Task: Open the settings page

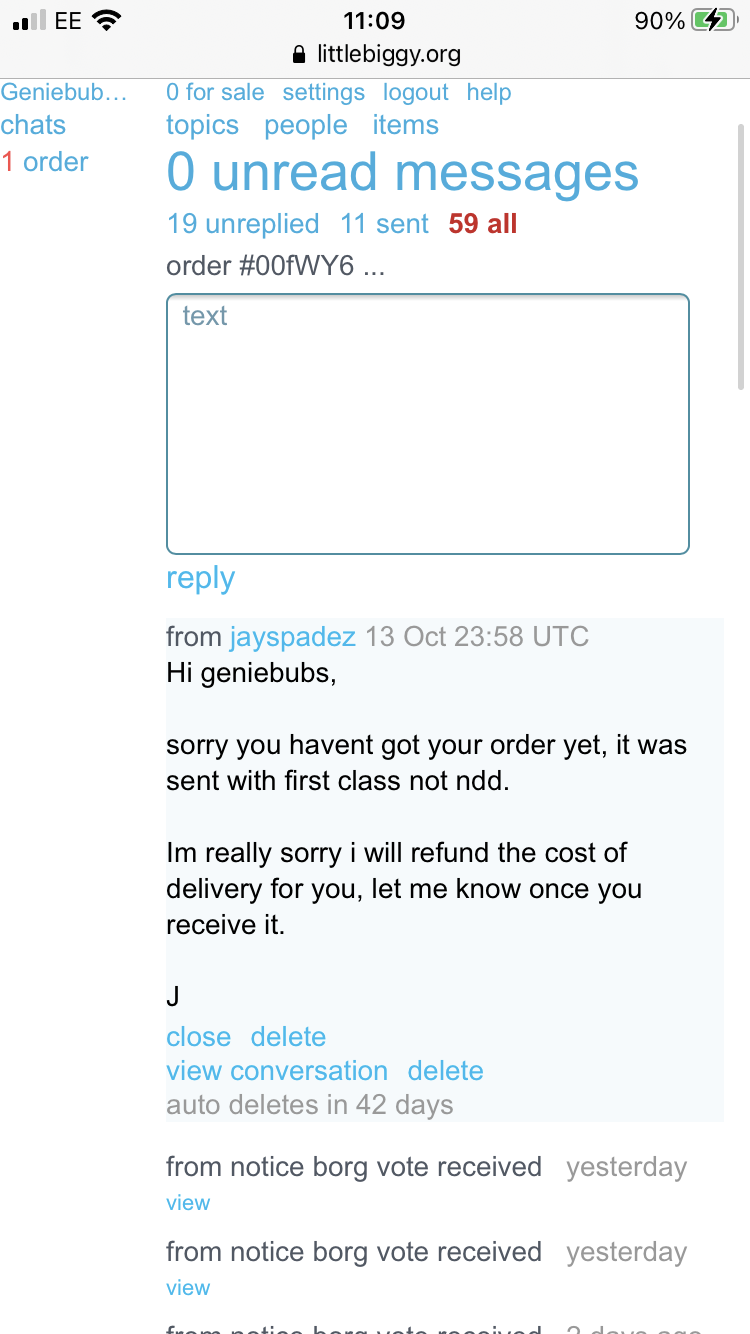Action: pos(323,93)
